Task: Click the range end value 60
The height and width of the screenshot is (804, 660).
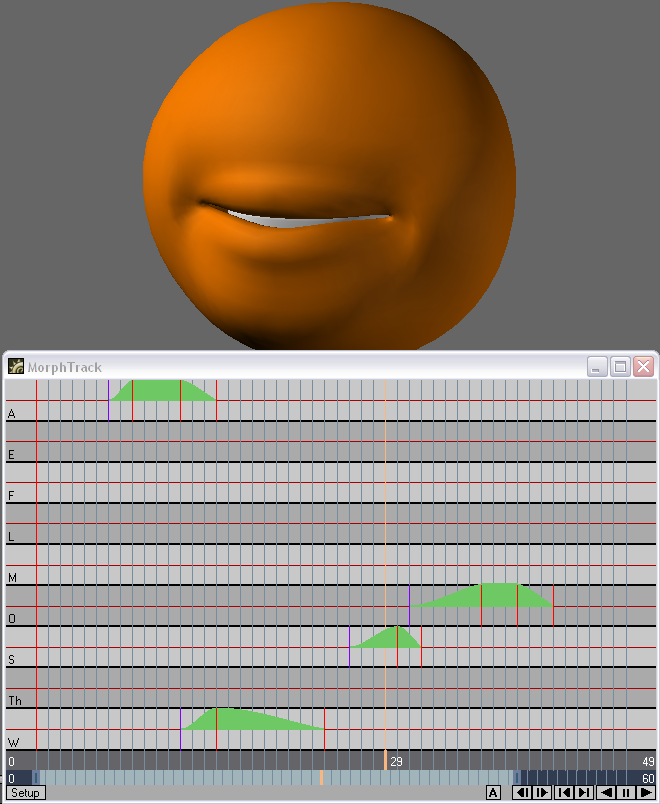Action: pyautogui.click(x=648, y=778)
